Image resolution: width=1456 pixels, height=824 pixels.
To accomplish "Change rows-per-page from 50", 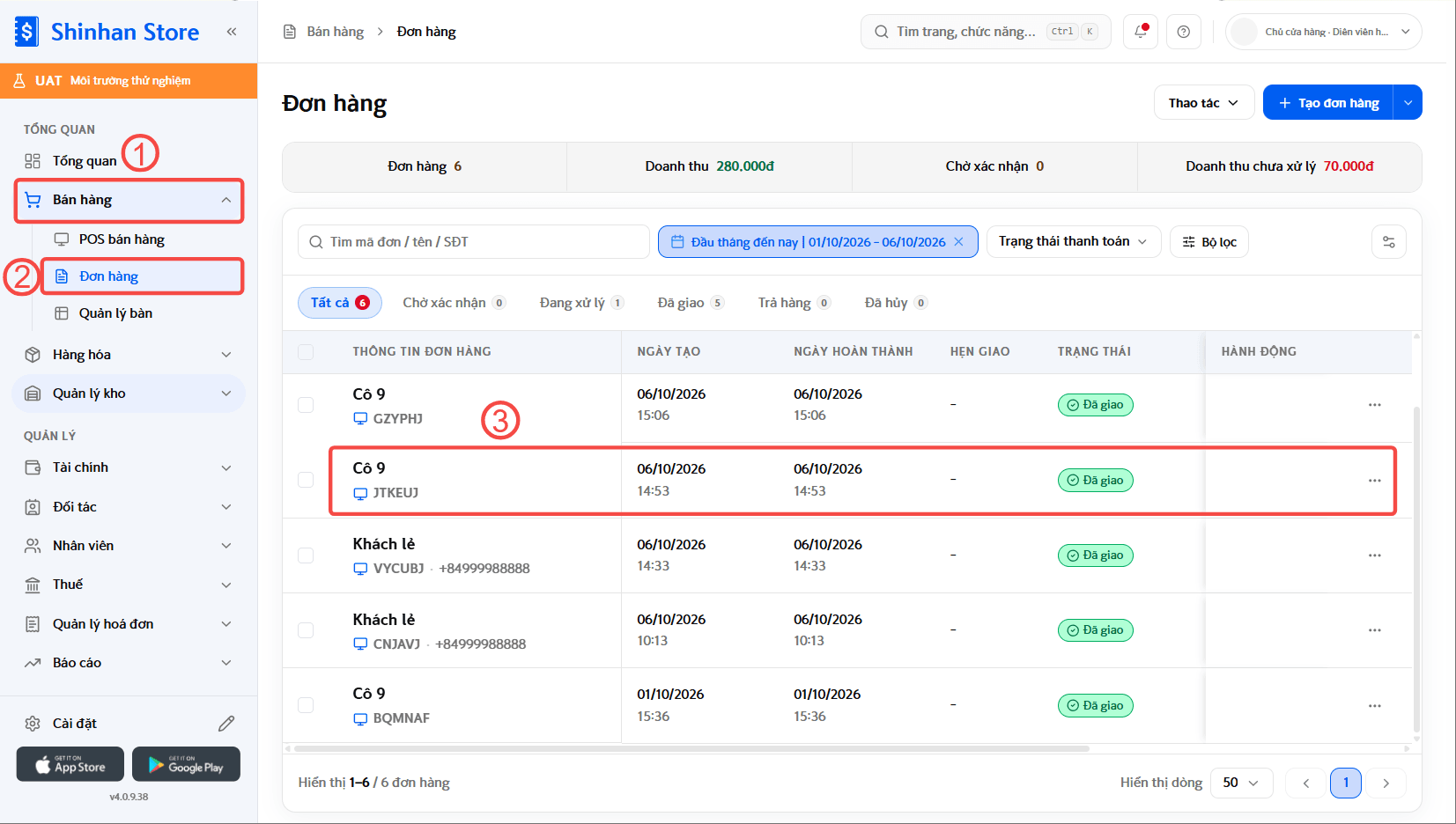I will (1242, 783).
